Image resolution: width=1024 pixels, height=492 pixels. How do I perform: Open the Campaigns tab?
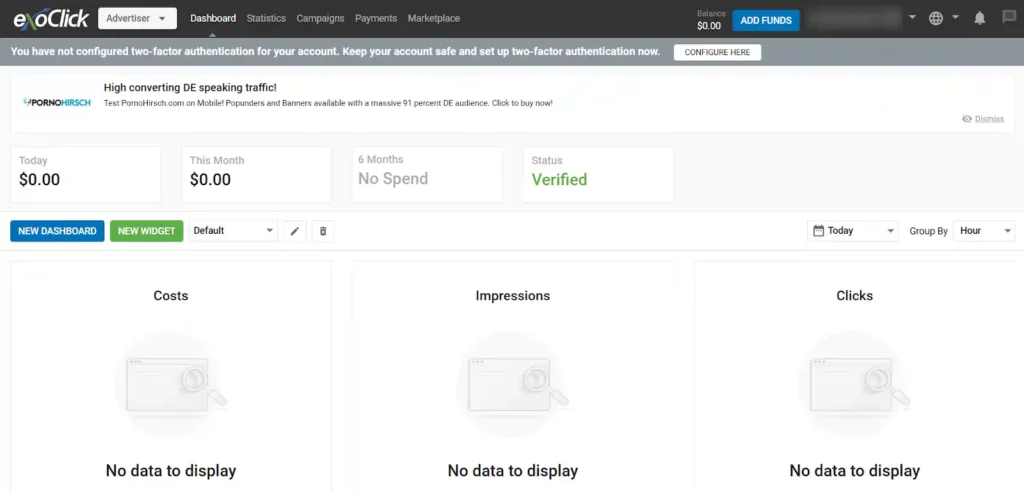(x=320, y=18)
